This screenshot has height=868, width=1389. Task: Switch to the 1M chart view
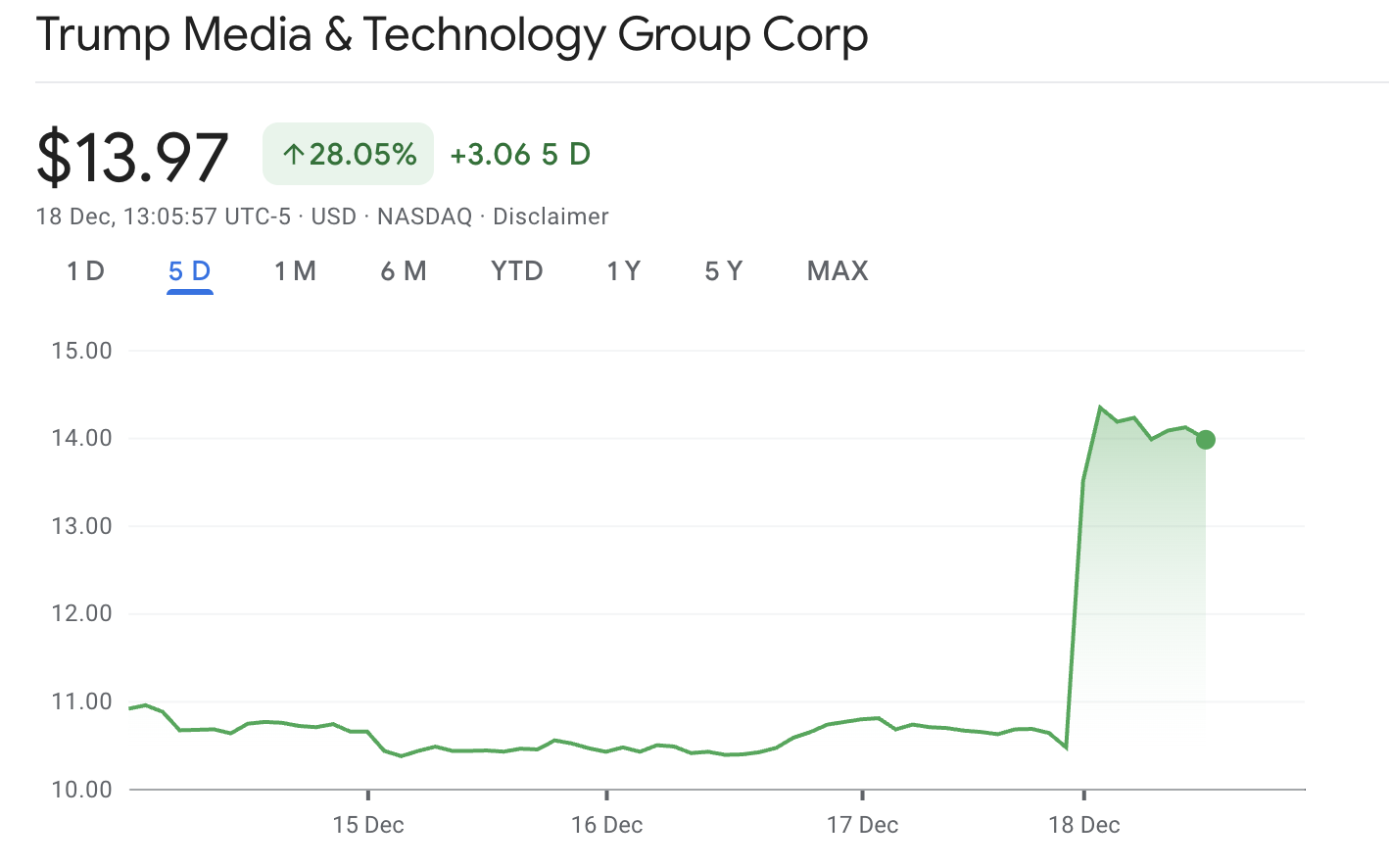(x=295, y=271)
